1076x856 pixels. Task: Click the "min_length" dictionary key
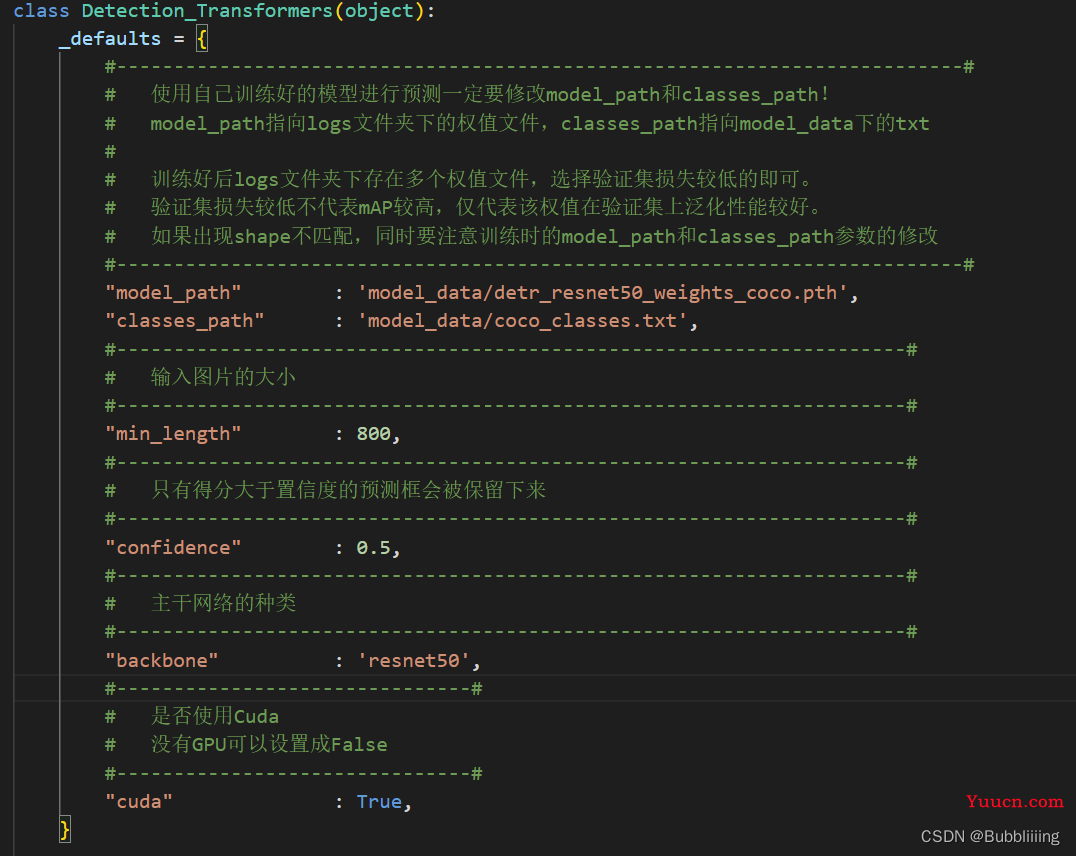(173, 434)
